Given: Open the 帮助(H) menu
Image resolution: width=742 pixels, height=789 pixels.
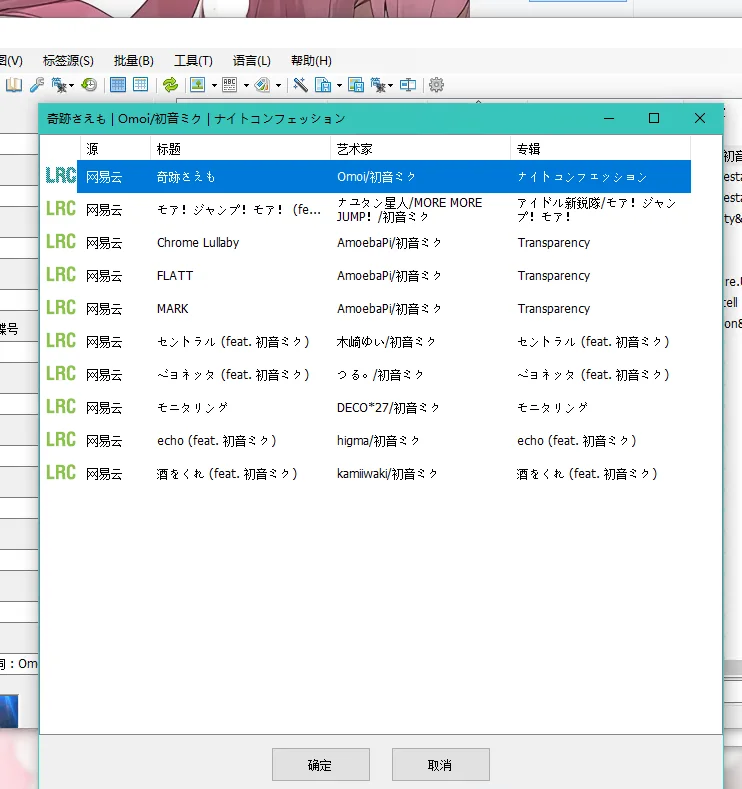Looking at the screenshot, I should click(x=311, y=61).
